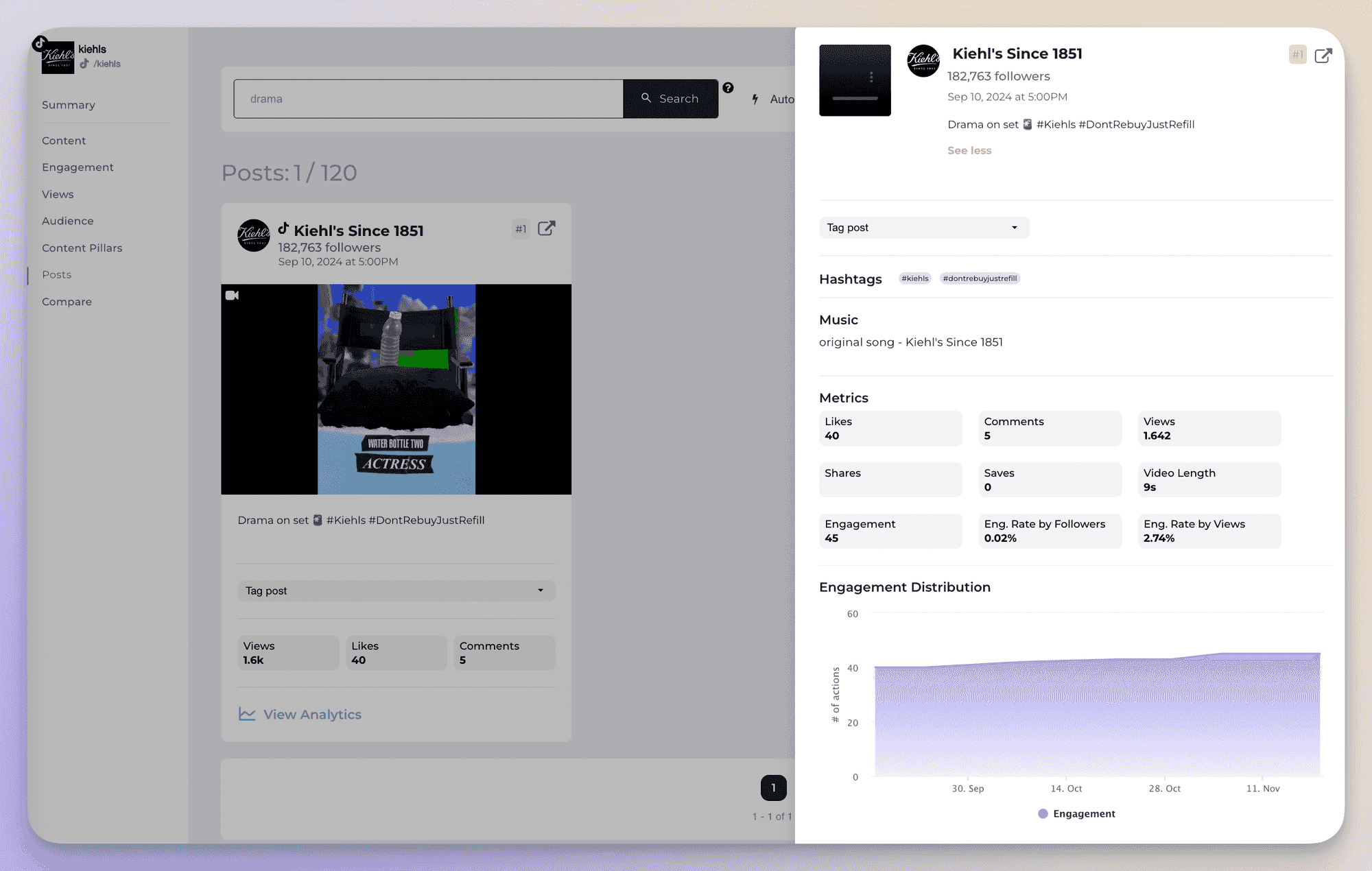Click the View Analytics chart icon
1372x871 pixels.
[x=247, y=714]
